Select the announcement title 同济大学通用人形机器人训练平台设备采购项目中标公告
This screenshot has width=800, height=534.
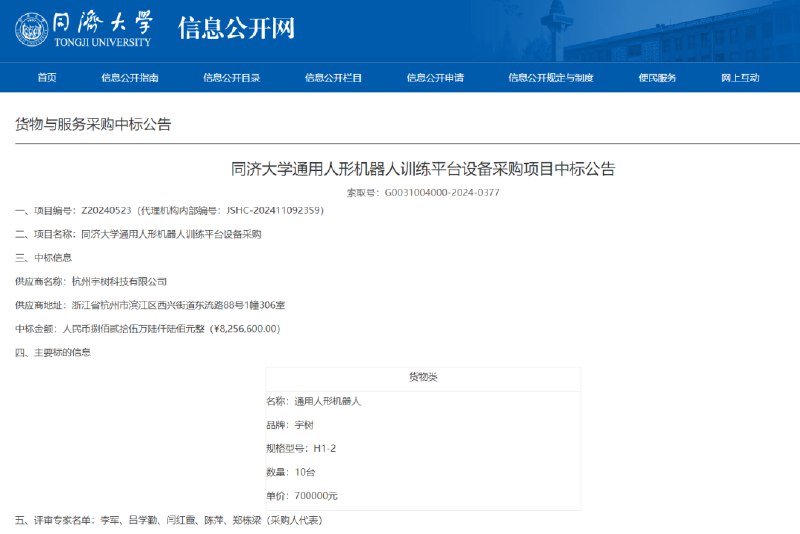coord(423,169)
